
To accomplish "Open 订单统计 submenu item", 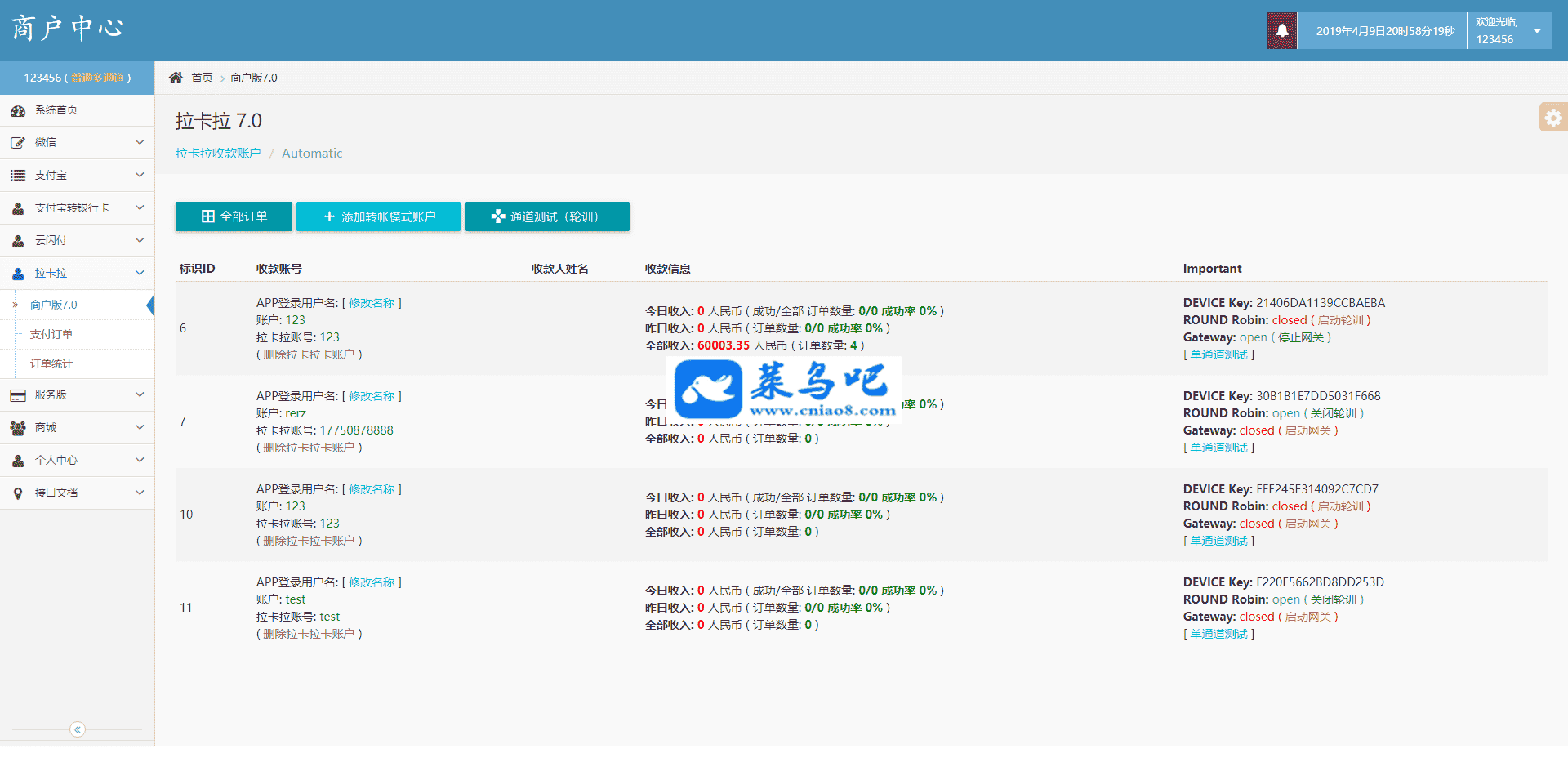I will (x=51, y=363).
